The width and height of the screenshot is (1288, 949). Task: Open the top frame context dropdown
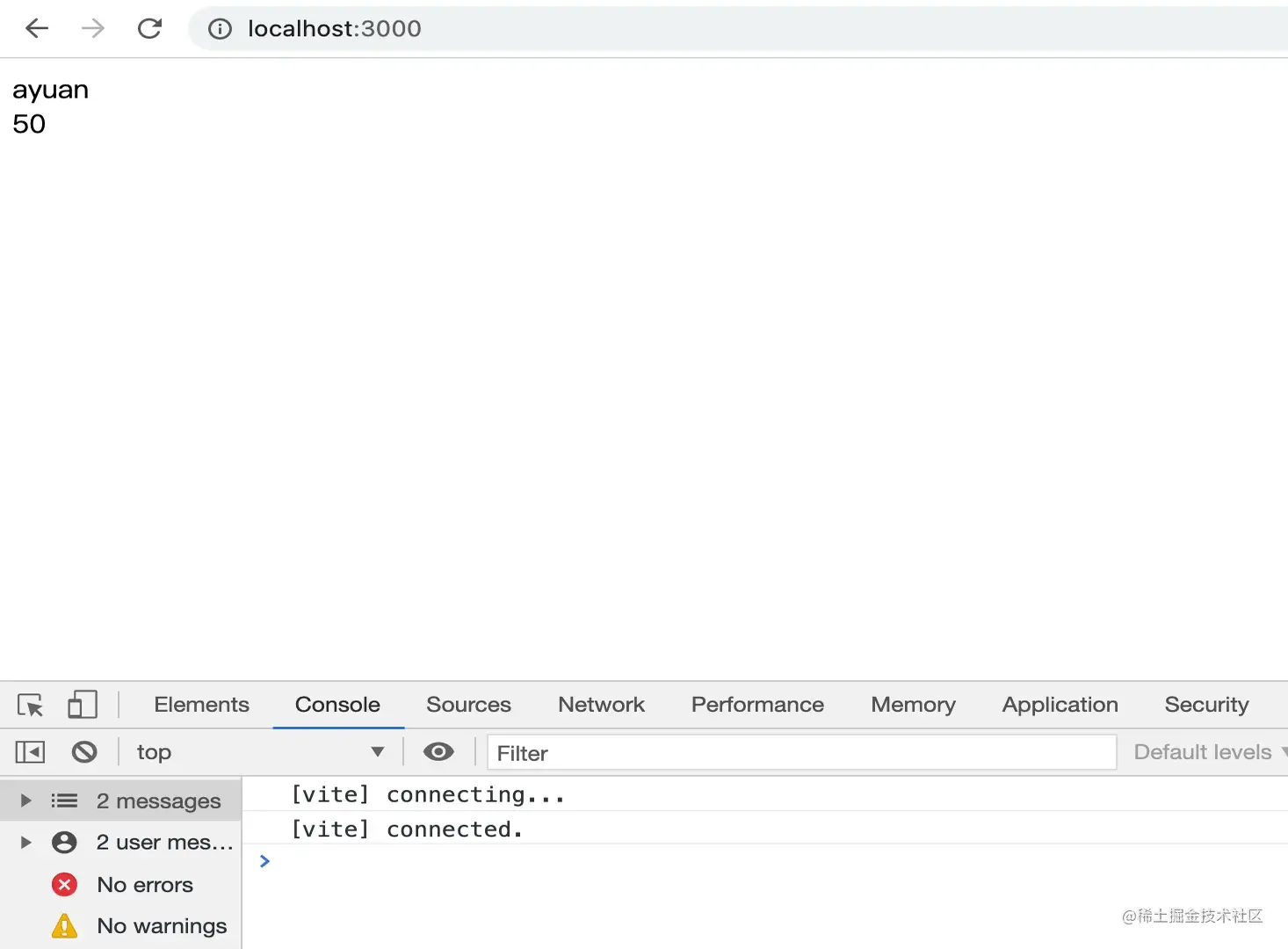259,752
